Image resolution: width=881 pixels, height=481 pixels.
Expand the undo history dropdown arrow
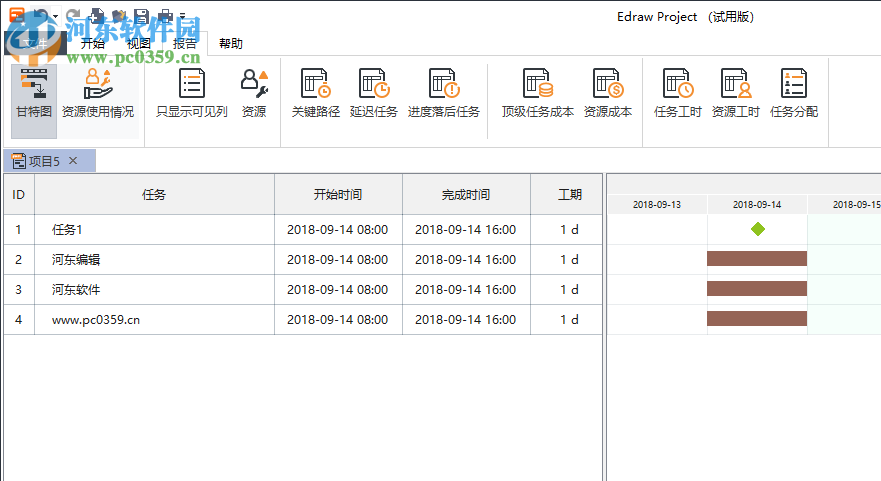click(55, 16)
